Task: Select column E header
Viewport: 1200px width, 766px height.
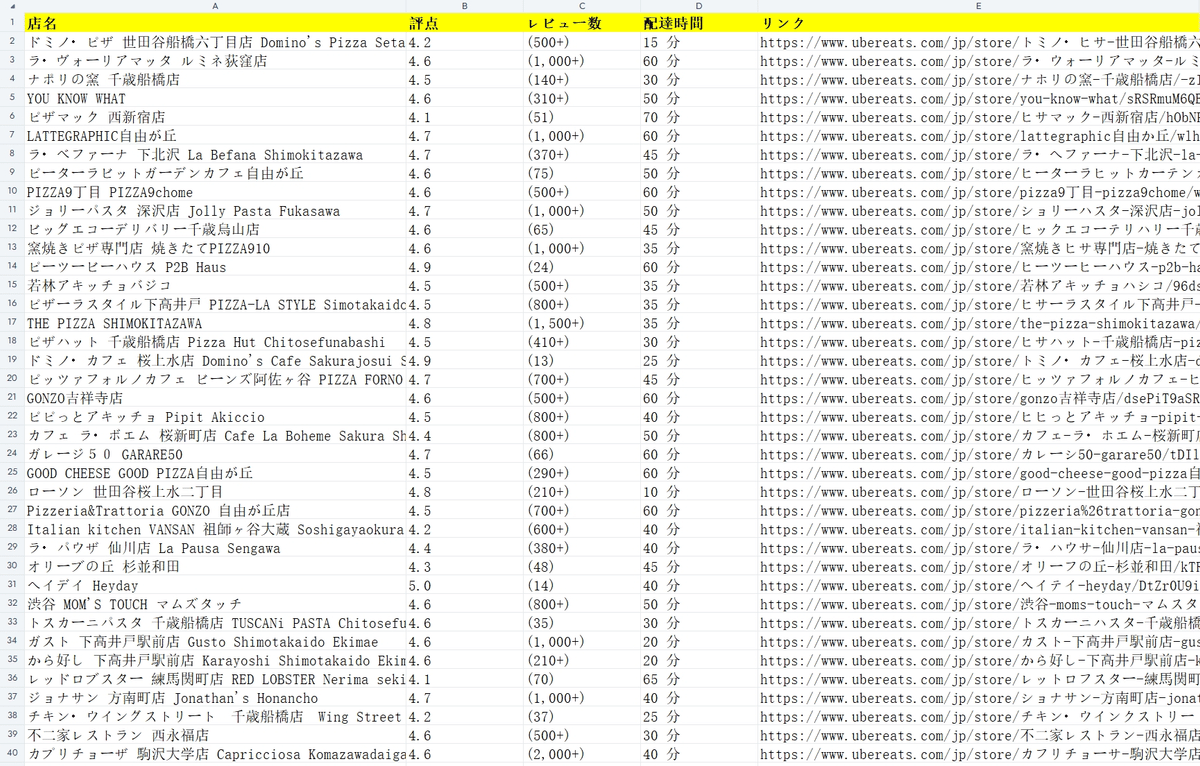Action: tap(979, 6)
